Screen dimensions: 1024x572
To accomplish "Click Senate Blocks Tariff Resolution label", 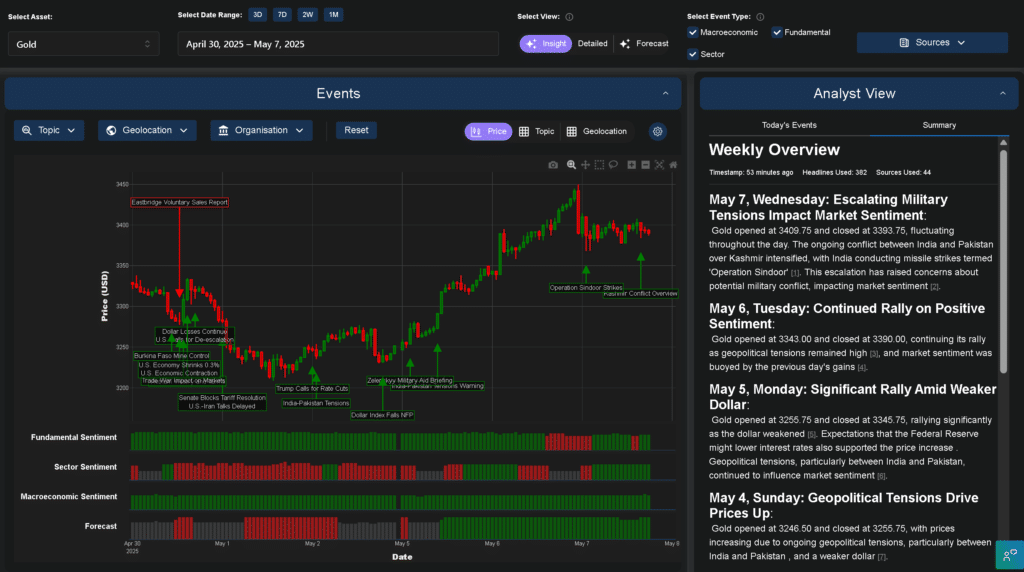I will pyautogui.click(x=222, y=398).
